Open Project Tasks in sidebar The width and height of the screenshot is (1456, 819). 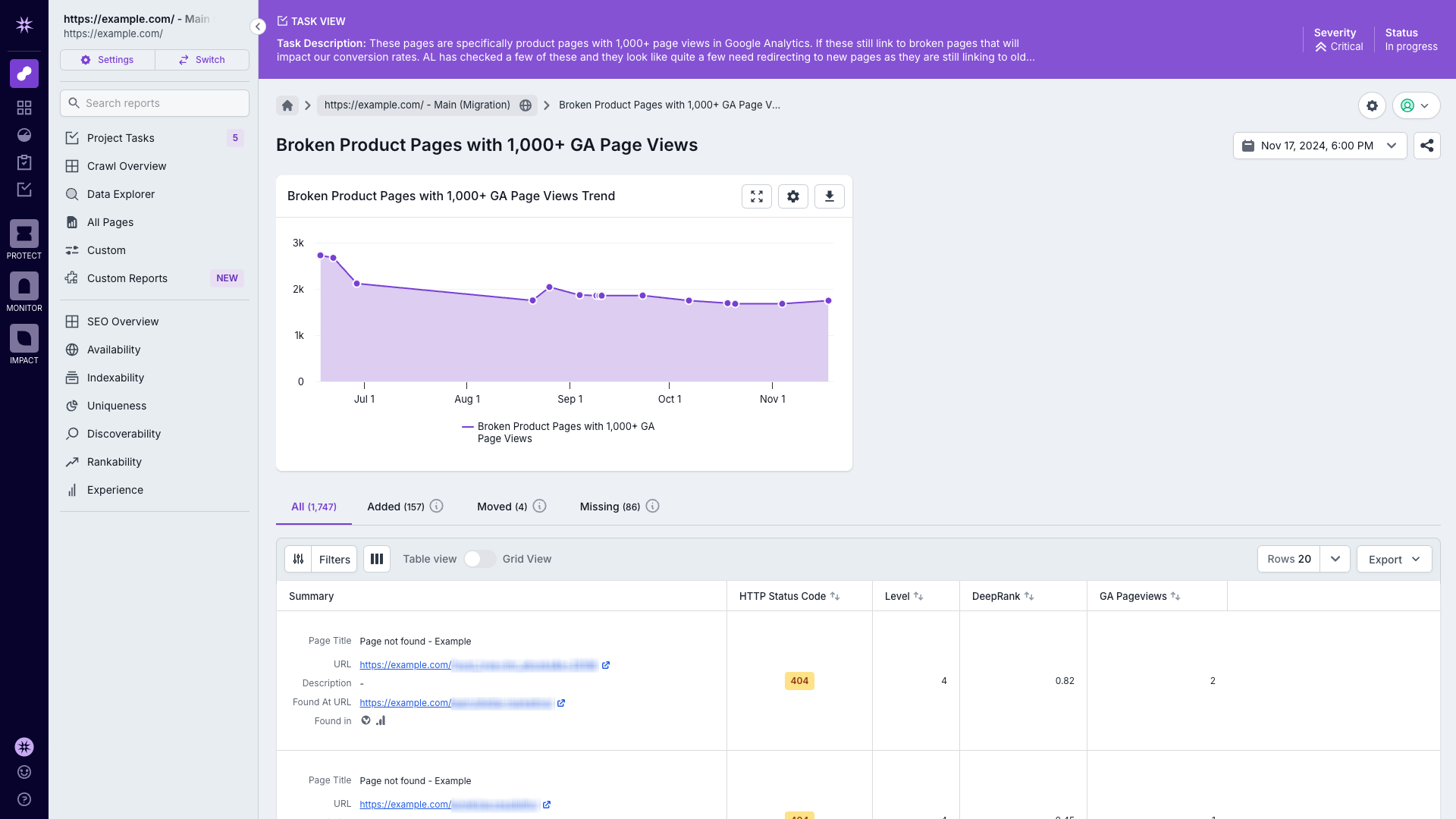tap(155, 138)
